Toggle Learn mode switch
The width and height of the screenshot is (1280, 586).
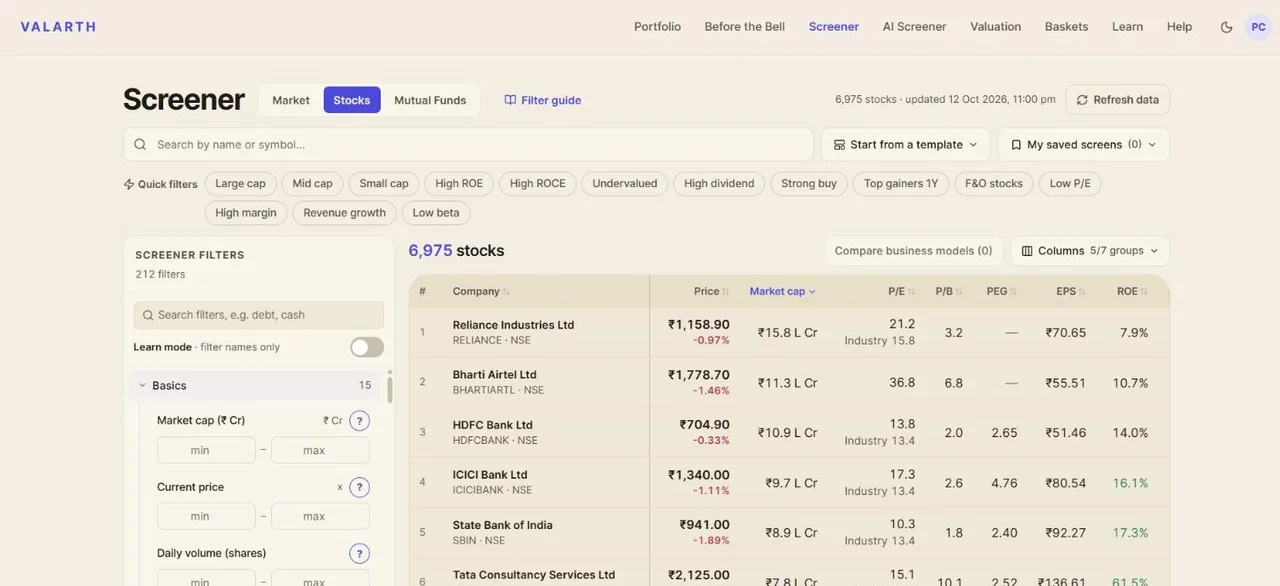tap(367, 347)
